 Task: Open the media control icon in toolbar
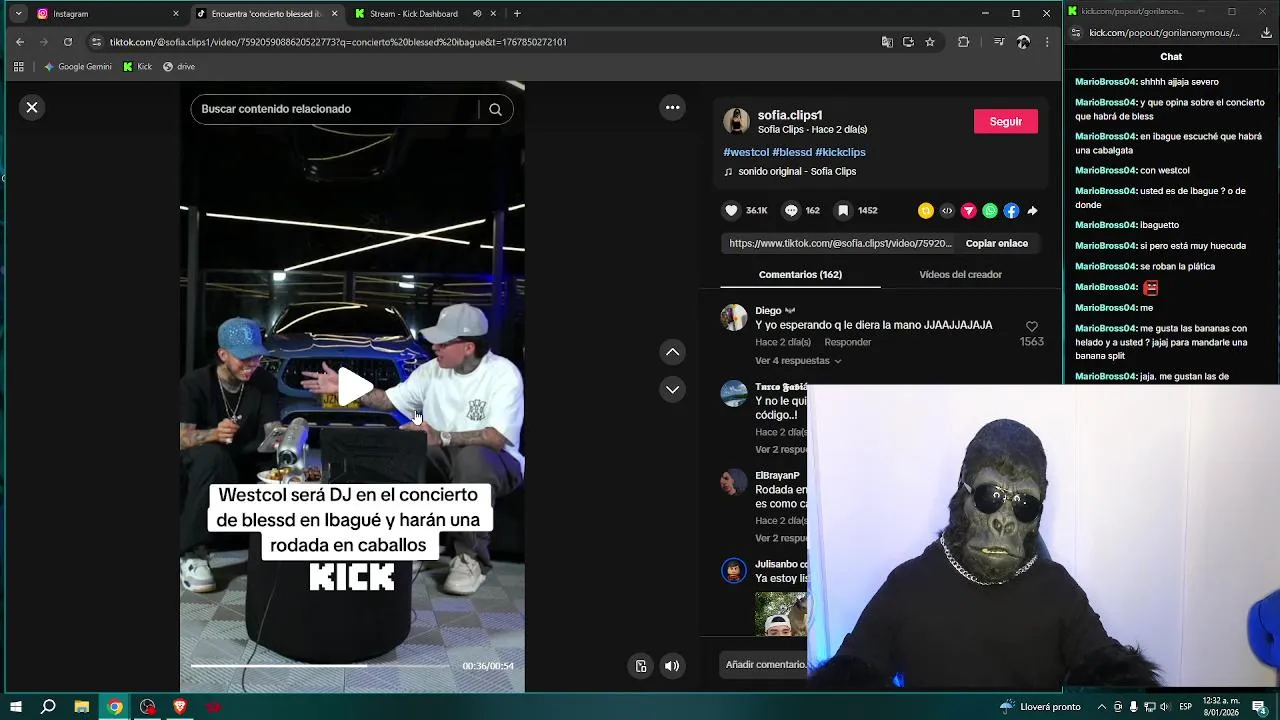(x=999, y=42)
